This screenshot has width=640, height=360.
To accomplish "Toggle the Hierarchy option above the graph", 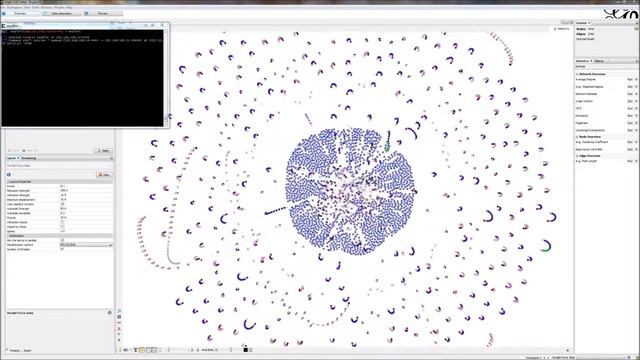I will point(562,29).
